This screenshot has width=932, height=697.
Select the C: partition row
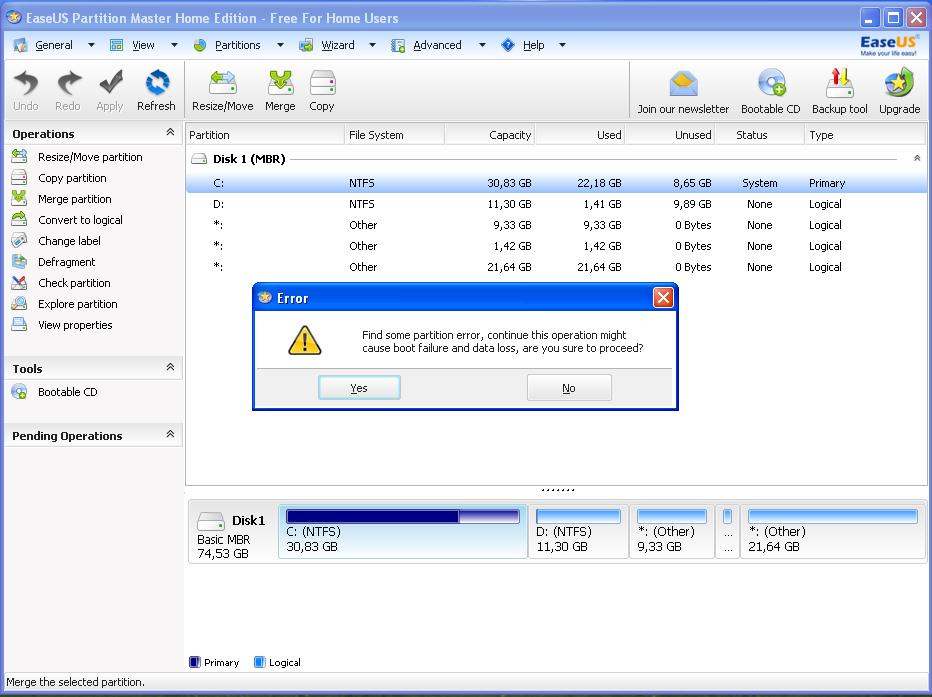556,183
